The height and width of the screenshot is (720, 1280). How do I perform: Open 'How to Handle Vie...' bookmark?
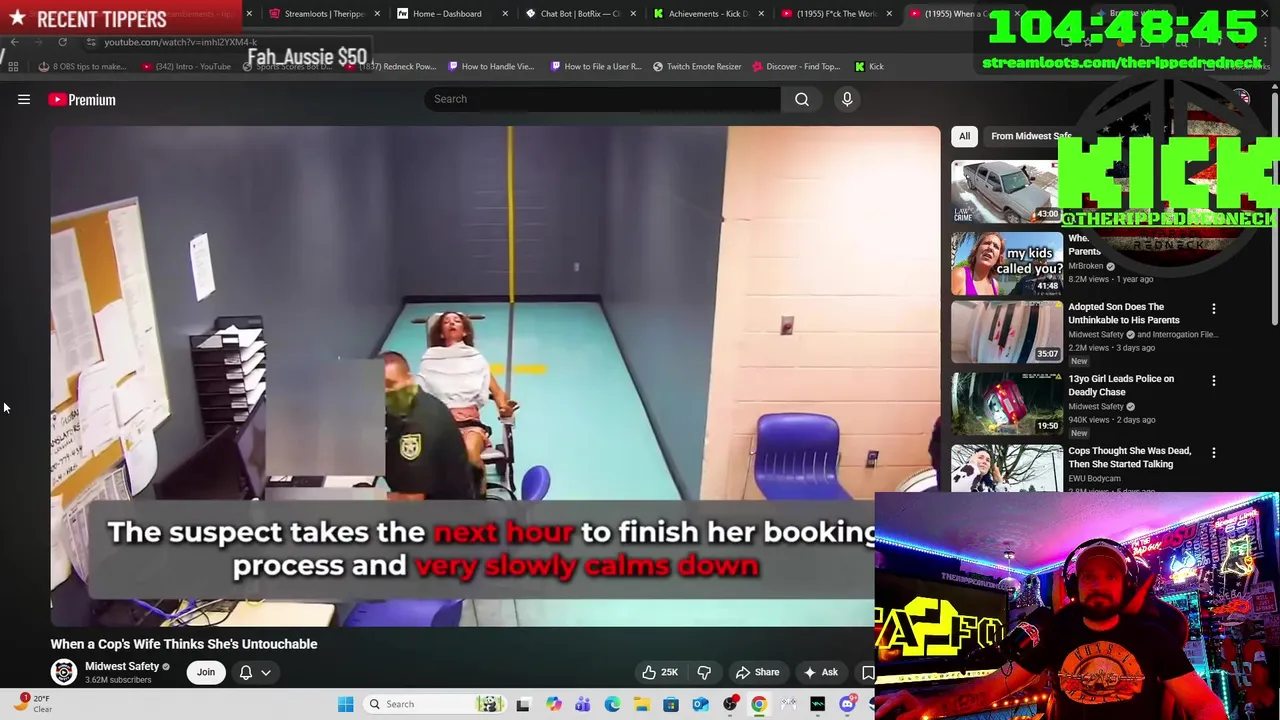[x=490, y=66]
